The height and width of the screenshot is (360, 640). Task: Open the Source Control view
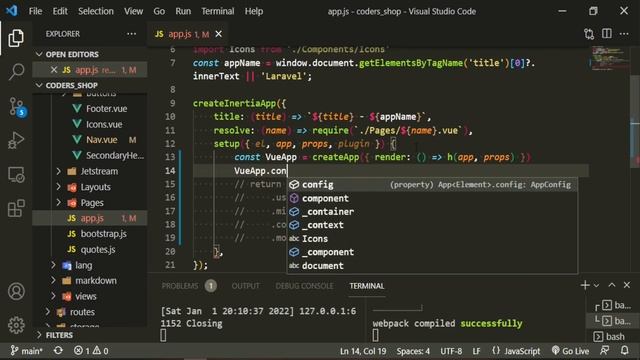coord(17,107)
